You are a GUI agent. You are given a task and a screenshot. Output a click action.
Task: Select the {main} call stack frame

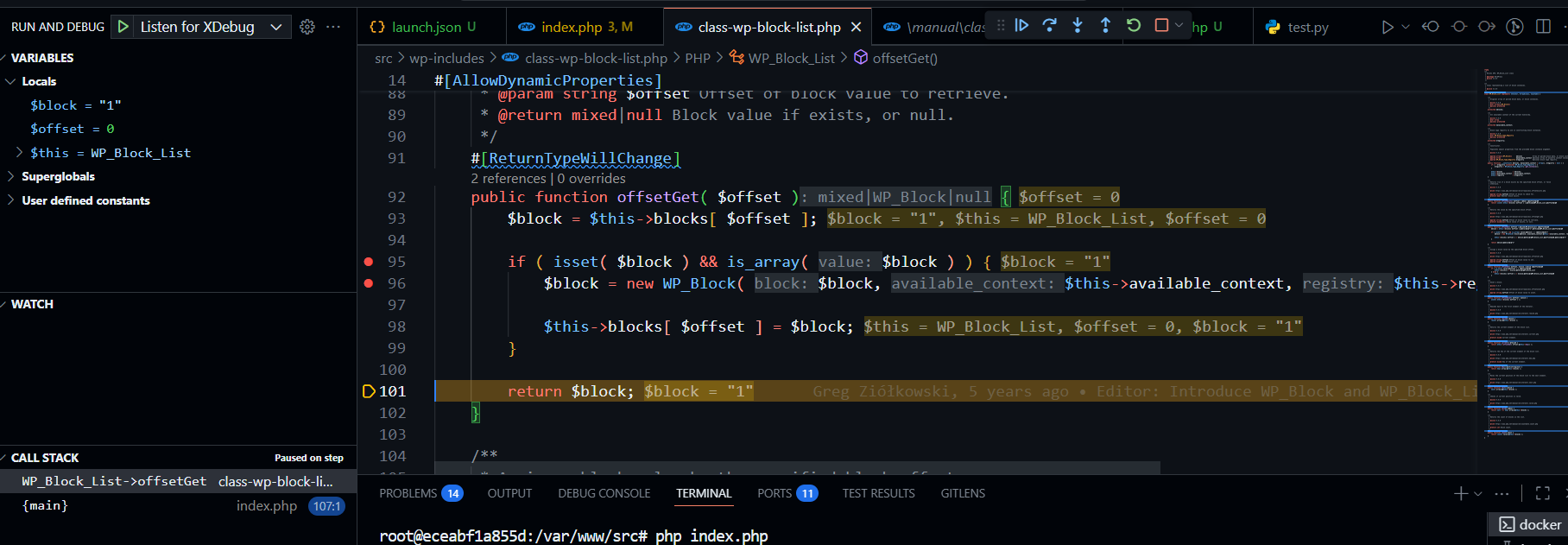45,505
